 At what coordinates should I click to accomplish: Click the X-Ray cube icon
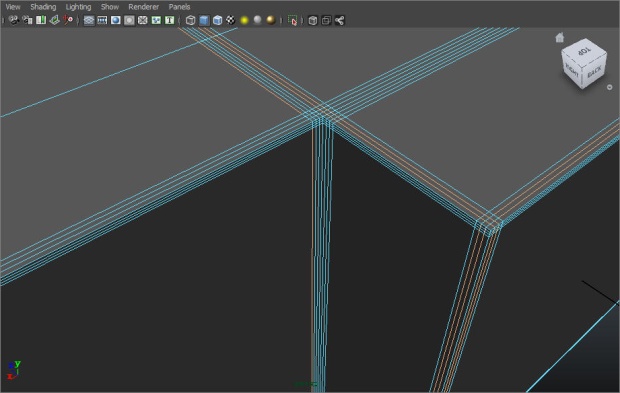point(312,20)
